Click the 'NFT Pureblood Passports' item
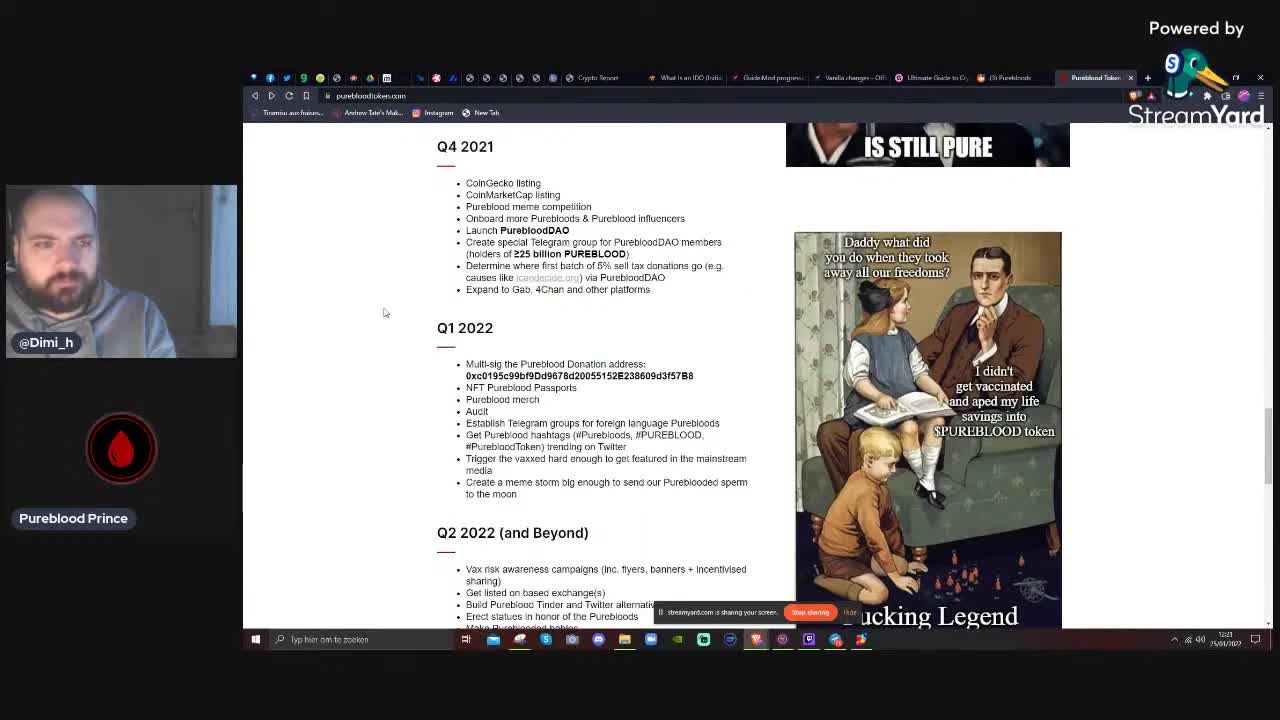 click(521, 388)
